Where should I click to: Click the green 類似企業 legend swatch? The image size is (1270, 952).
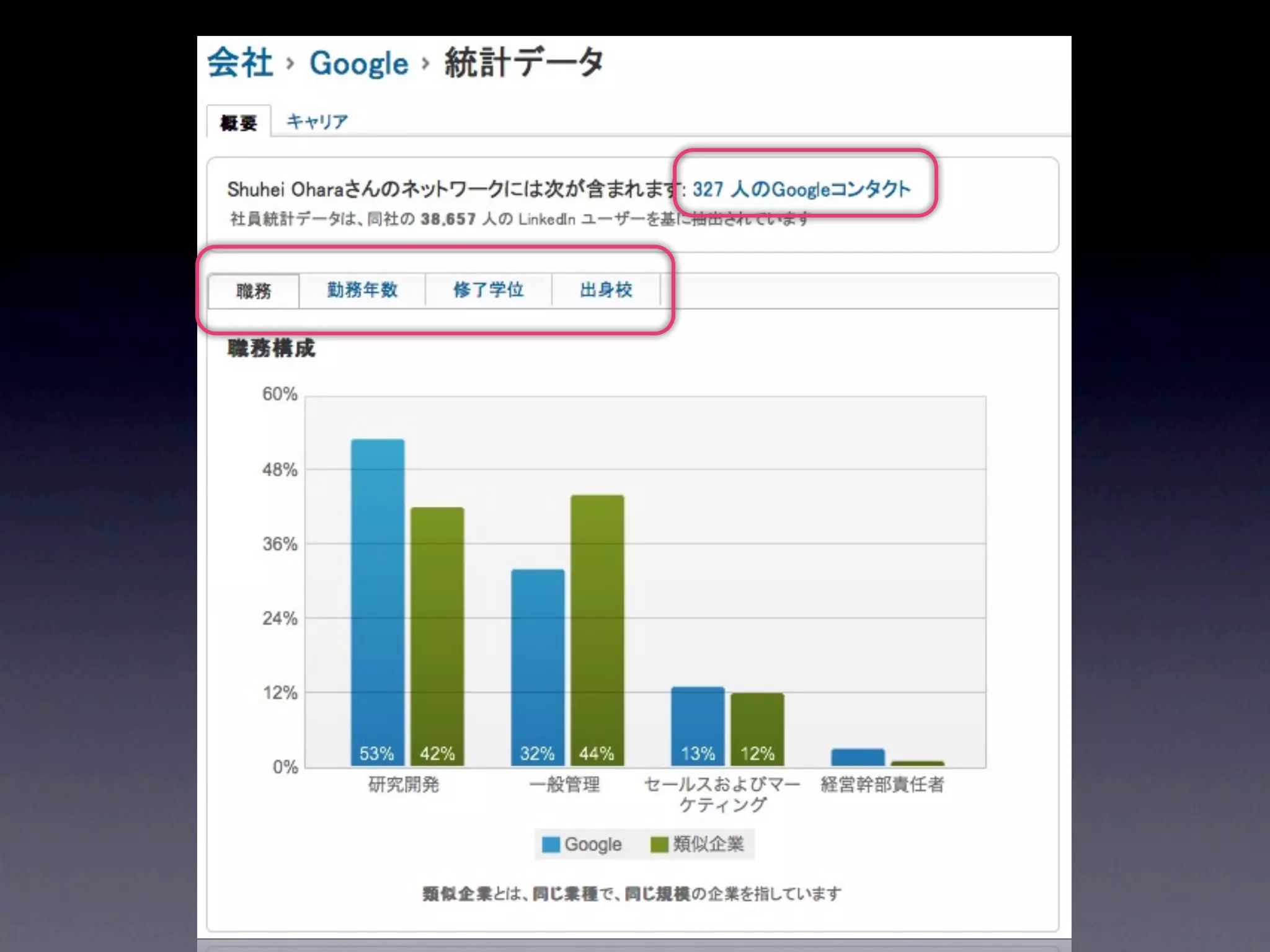coord(659,844)
